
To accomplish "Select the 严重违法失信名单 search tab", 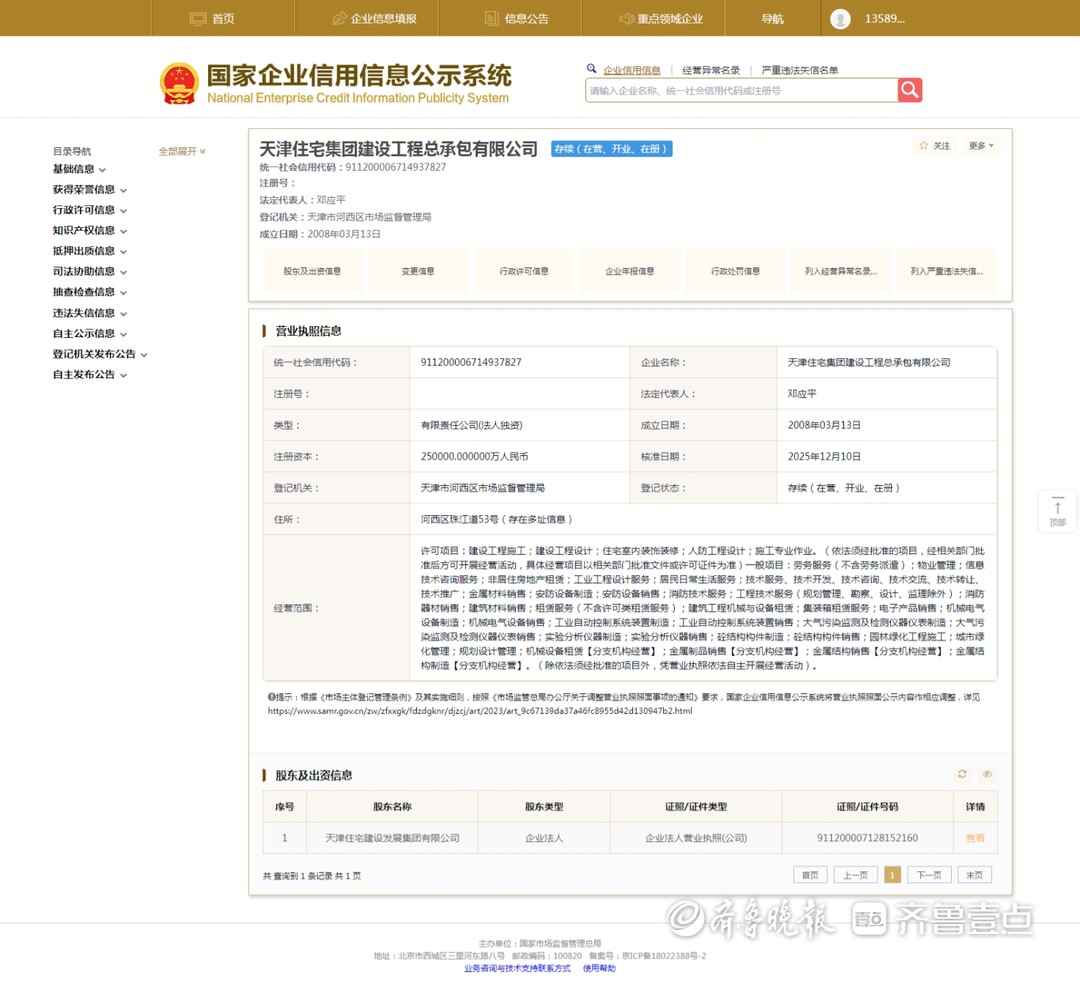I will click(800, 70).
